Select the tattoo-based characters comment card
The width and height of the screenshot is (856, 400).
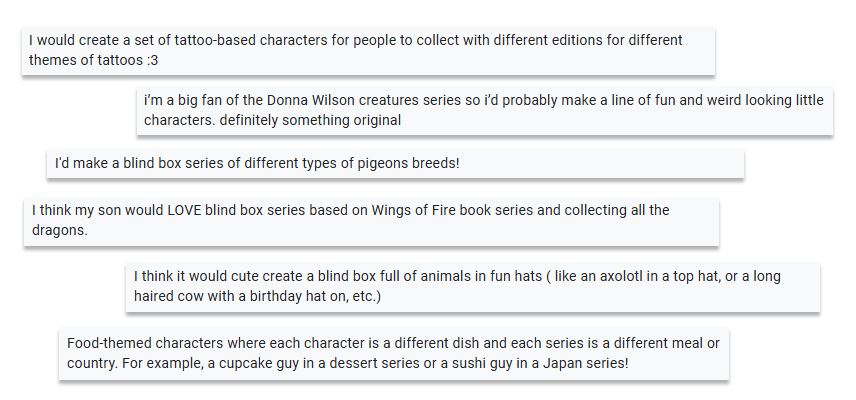(368, 50)
